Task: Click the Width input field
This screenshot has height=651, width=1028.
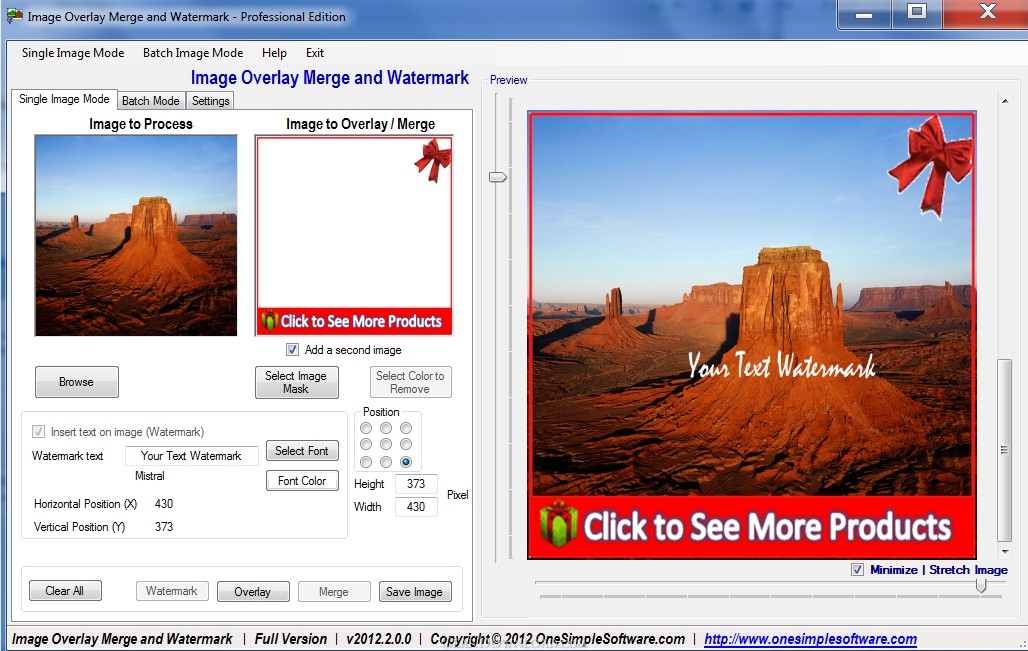Action: point(416,507)
